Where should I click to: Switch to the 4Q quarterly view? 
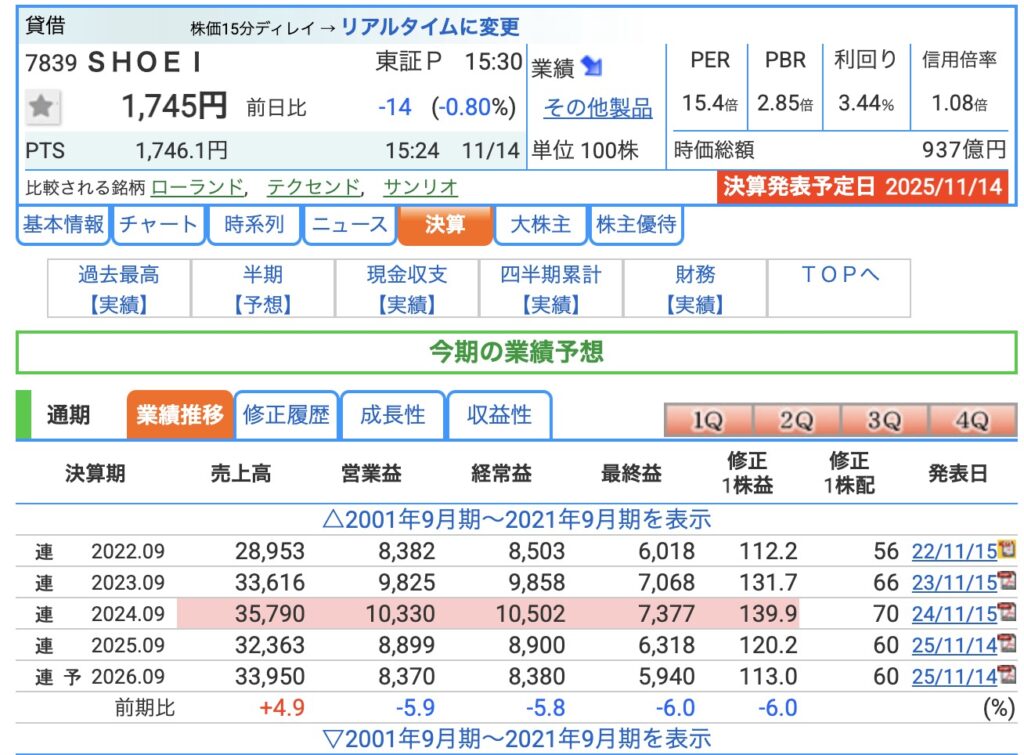coord(971,421)
